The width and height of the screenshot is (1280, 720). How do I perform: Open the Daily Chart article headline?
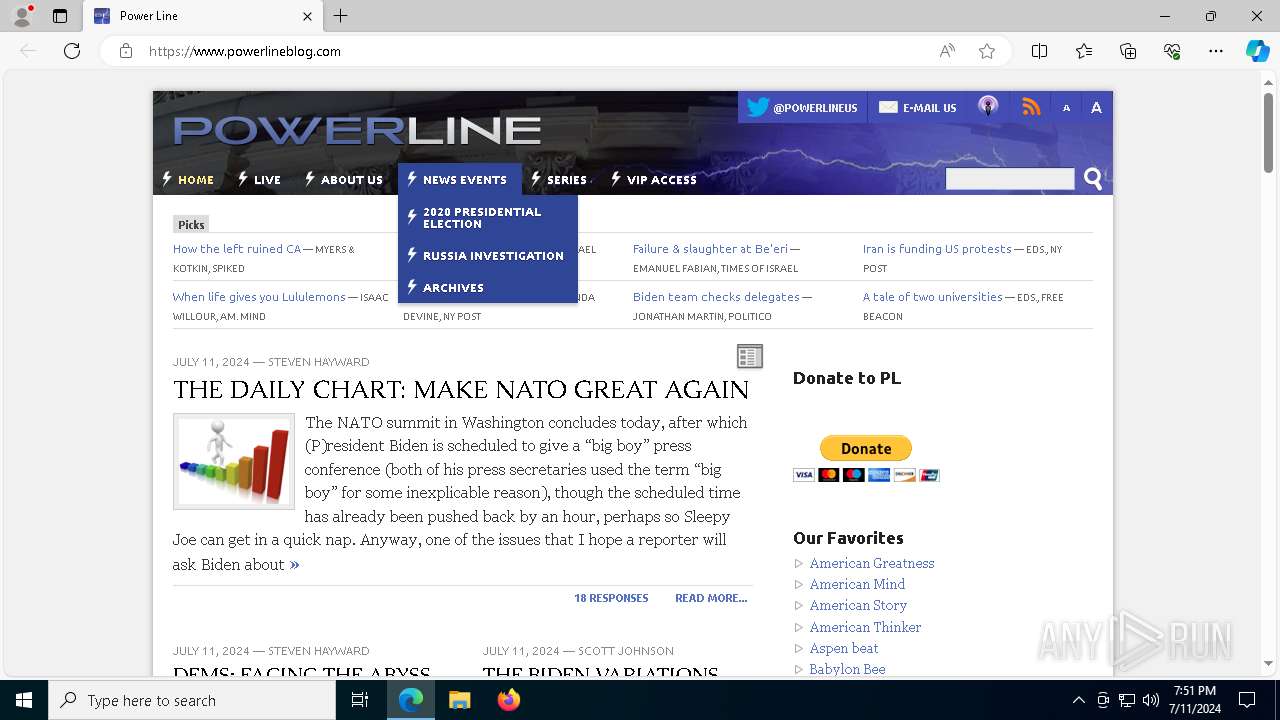tap(461, 389)
